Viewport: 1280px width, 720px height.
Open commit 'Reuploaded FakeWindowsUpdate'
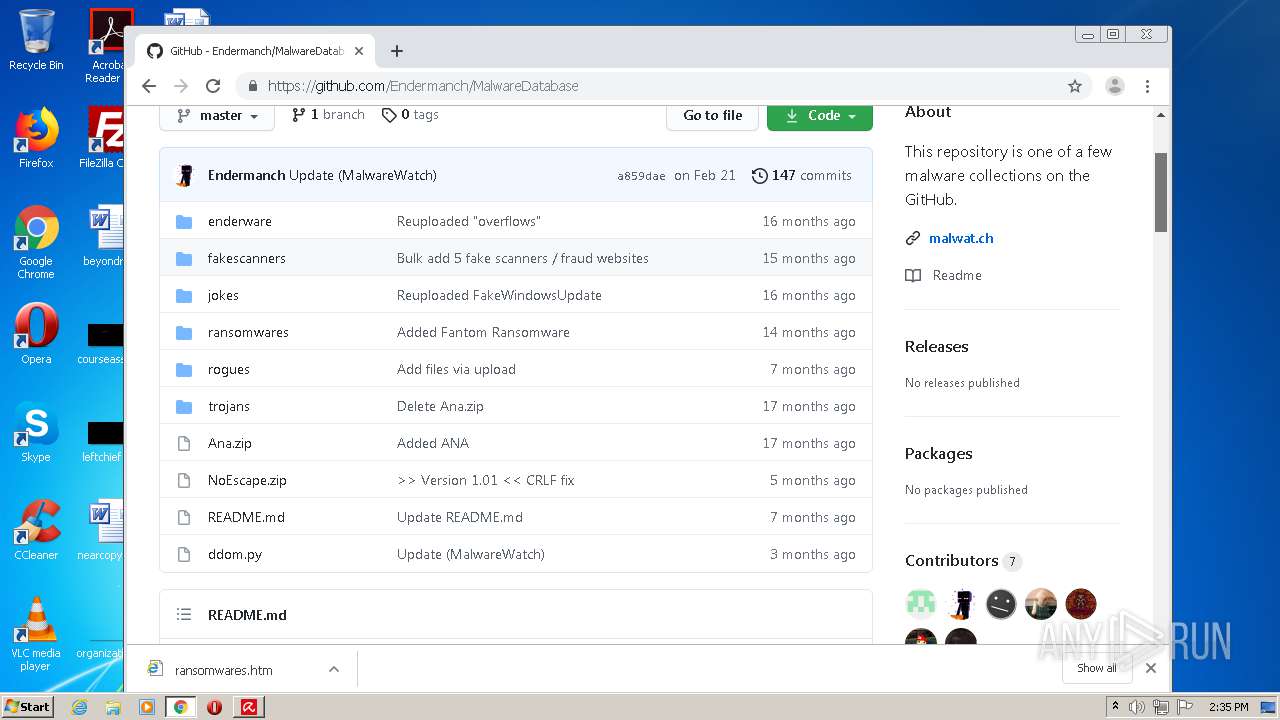point(499,295)
